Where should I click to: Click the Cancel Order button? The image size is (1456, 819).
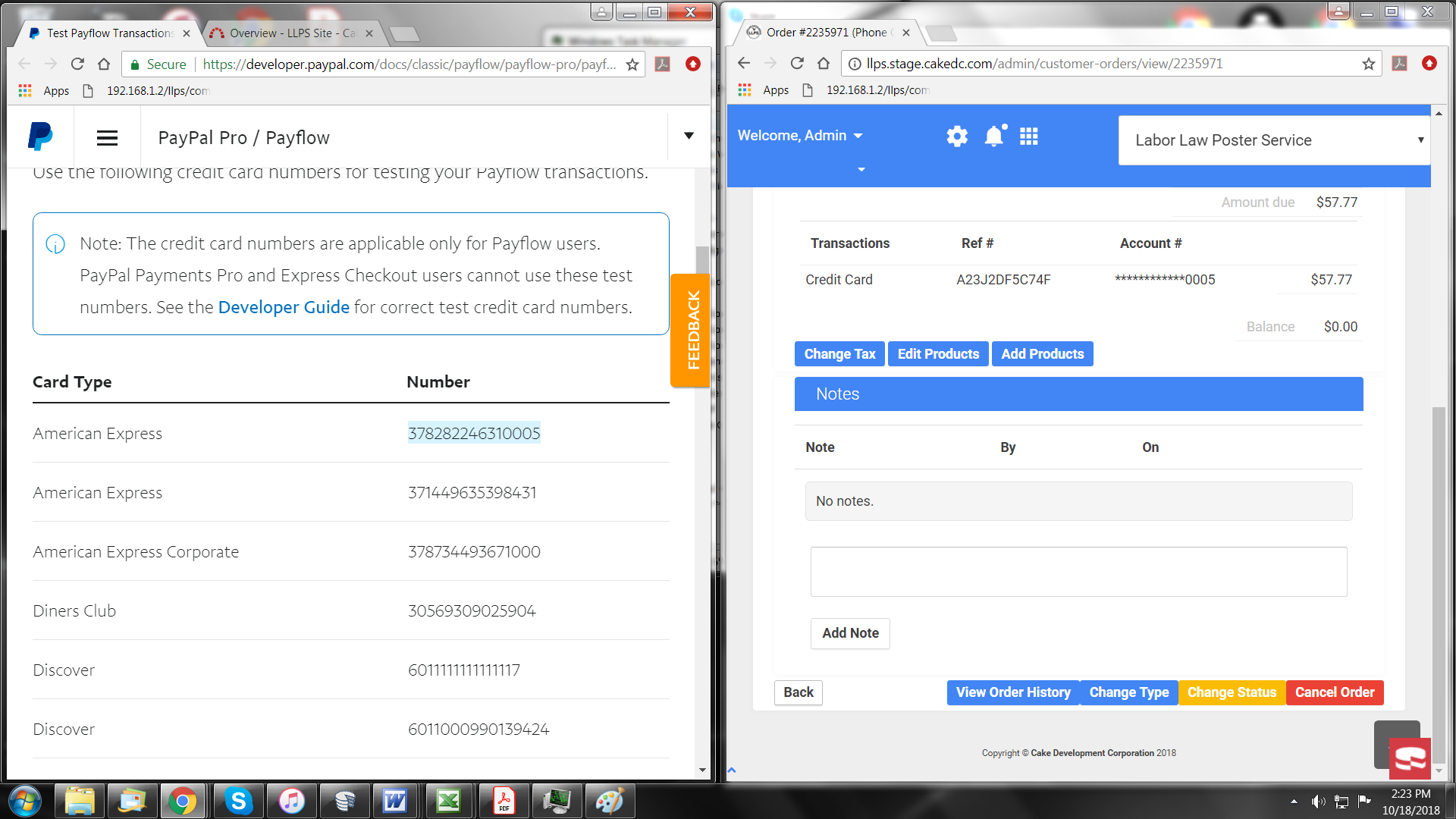point(1334,692)
